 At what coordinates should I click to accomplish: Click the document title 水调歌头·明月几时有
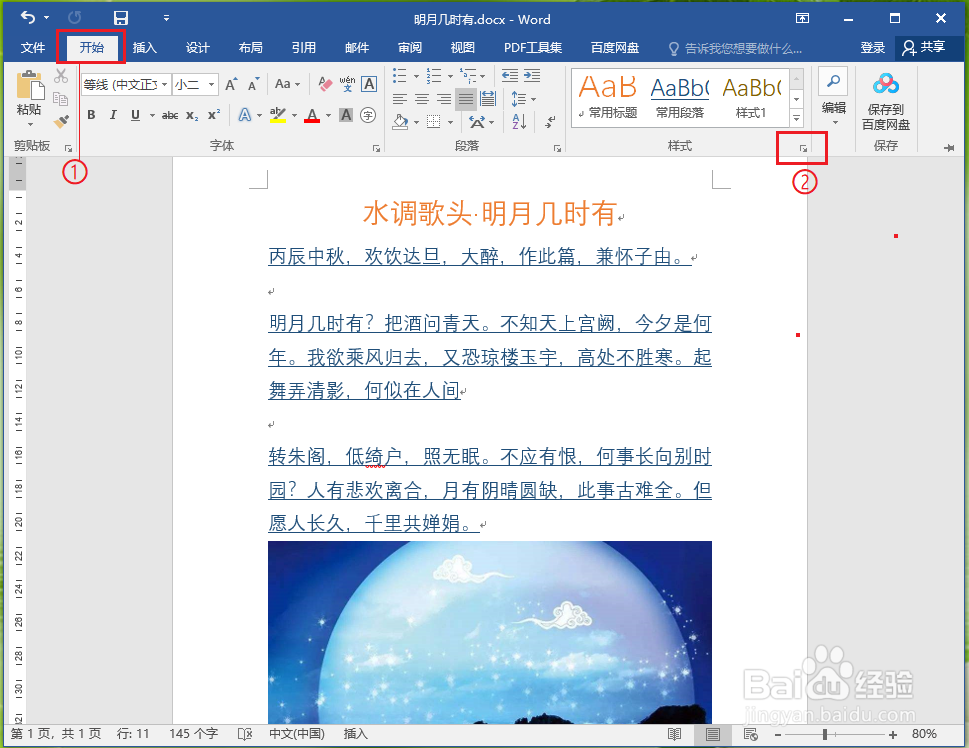coord(489,213)
